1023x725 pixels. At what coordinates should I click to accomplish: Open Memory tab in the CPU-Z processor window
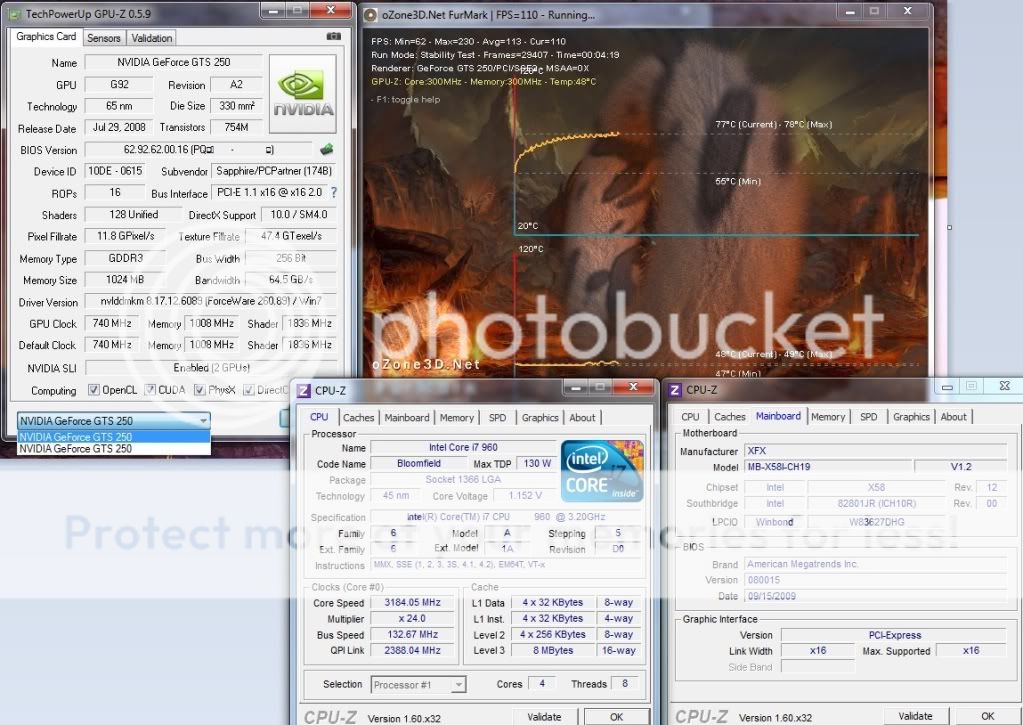click(456, 418)
